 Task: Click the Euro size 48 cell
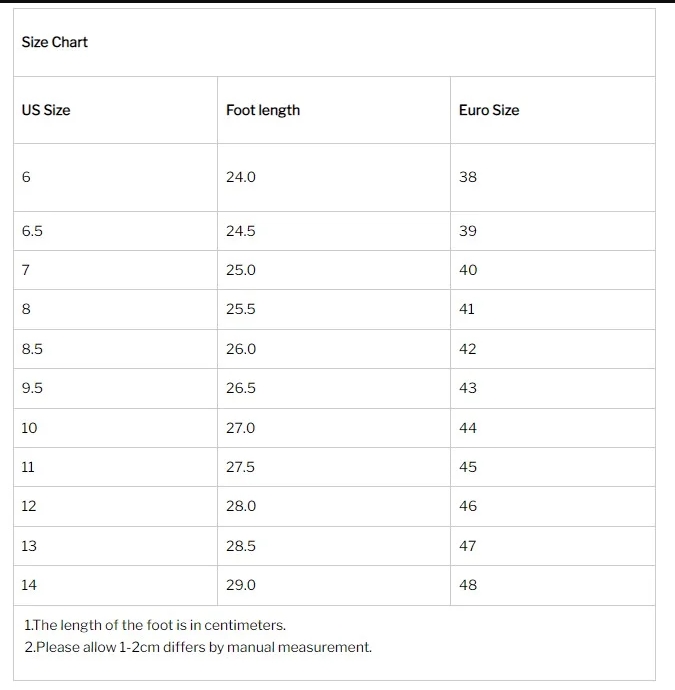point(553,585)
